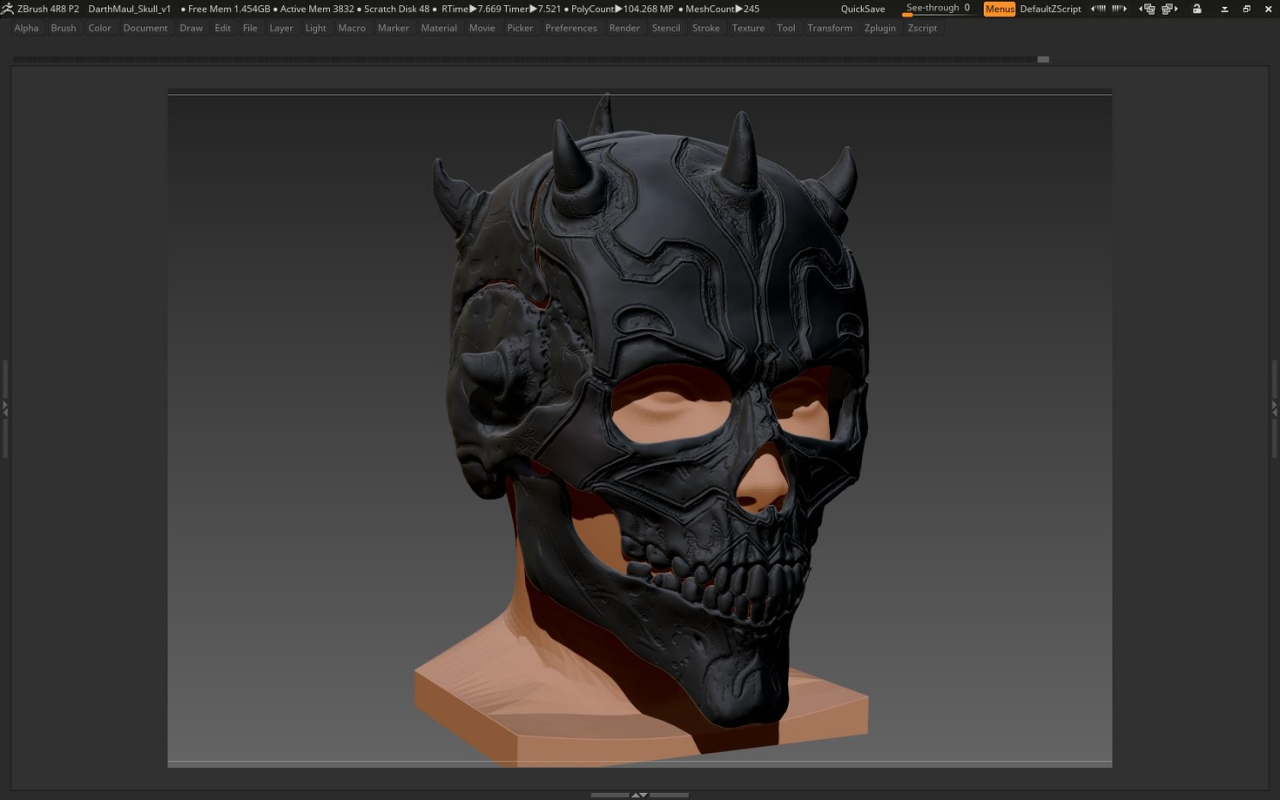Viewport: 1280px width, 800px height.
Task: Load next UI colors arrow icon
Action: pos(1119,9)
